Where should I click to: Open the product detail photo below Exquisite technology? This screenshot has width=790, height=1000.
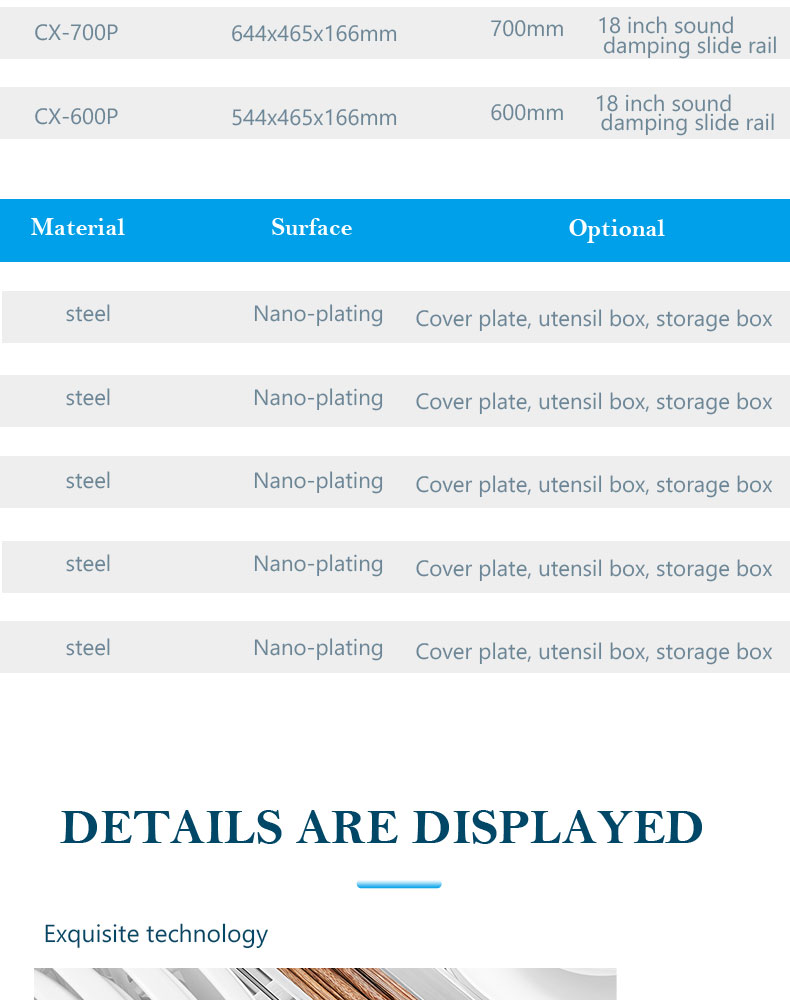[x=325, y=984]
